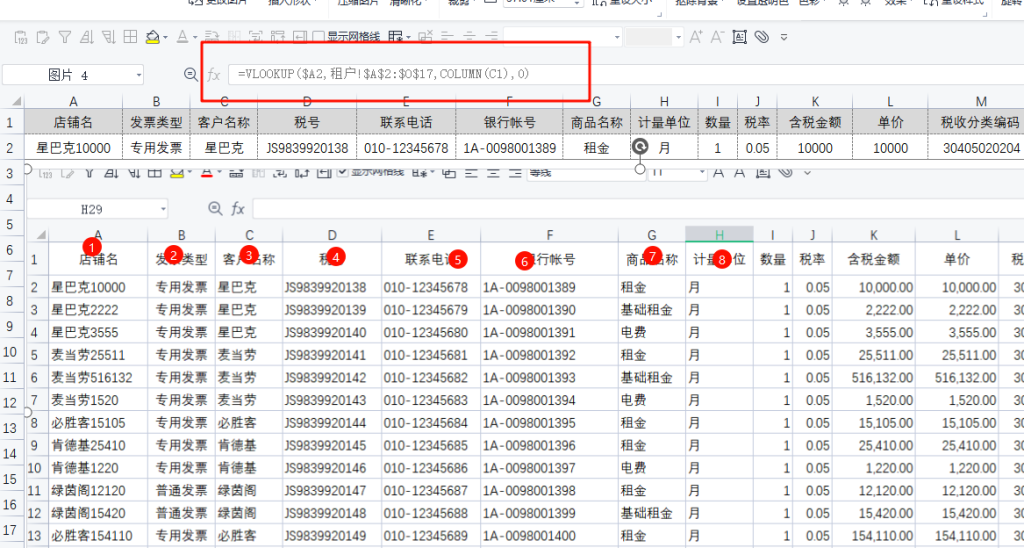1024x548 pixels.
Task: Sort descending with the Z-A icon
Action: [x=108, y=37]
